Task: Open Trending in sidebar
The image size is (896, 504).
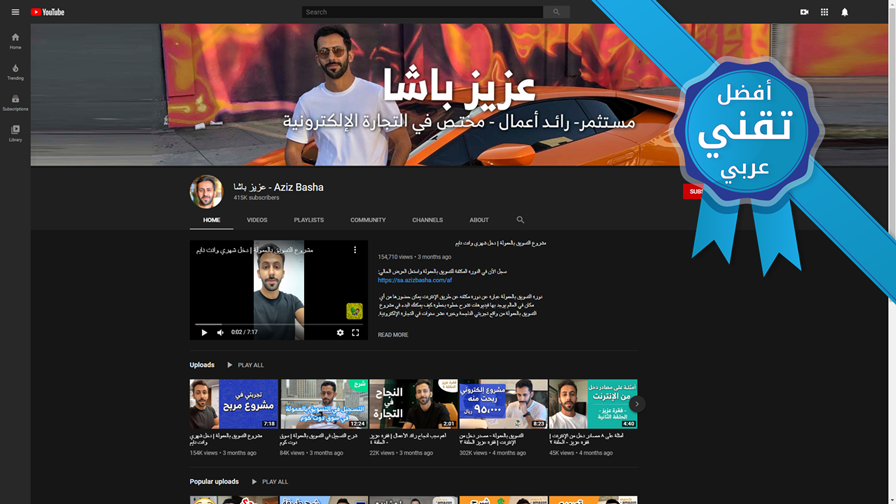Action: pos(15,72)
